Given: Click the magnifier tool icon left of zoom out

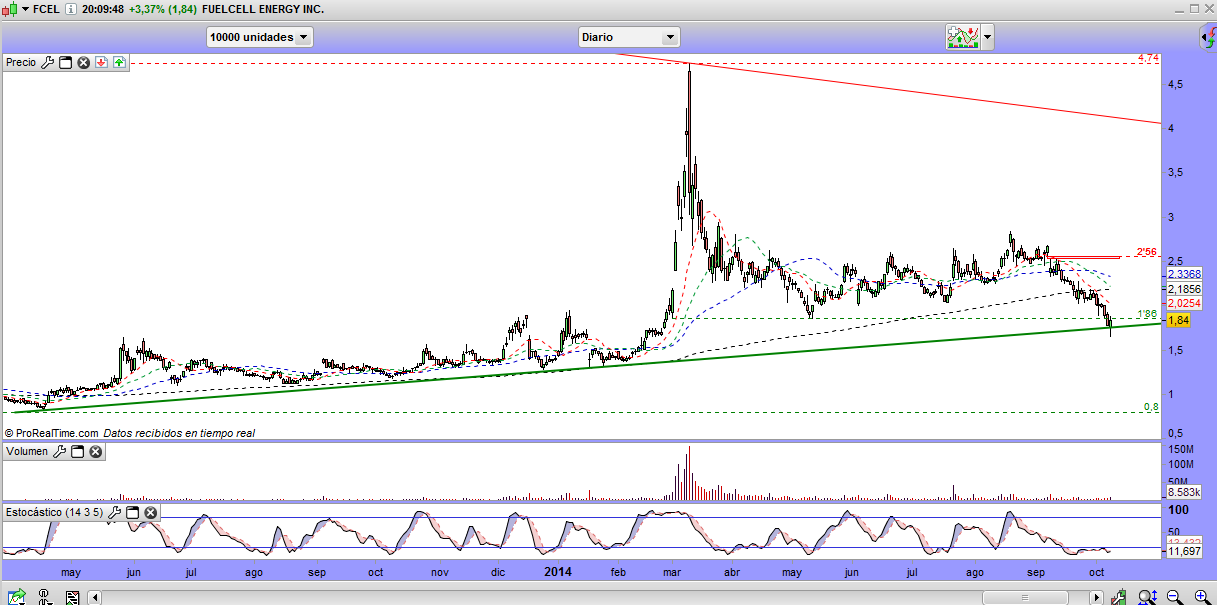Looking at the screenshot, I should [1147, 597].
